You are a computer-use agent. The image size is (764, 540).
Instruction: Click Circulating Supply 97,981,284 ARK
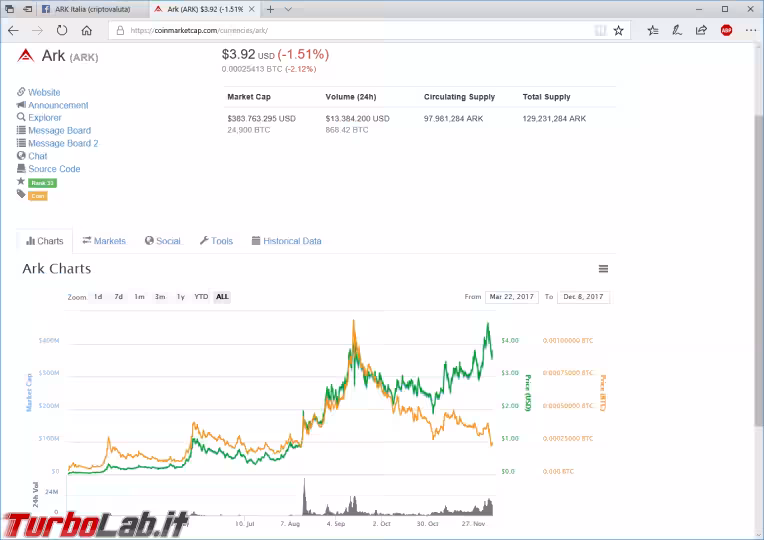pyautogui.click(x=454, y=118)
